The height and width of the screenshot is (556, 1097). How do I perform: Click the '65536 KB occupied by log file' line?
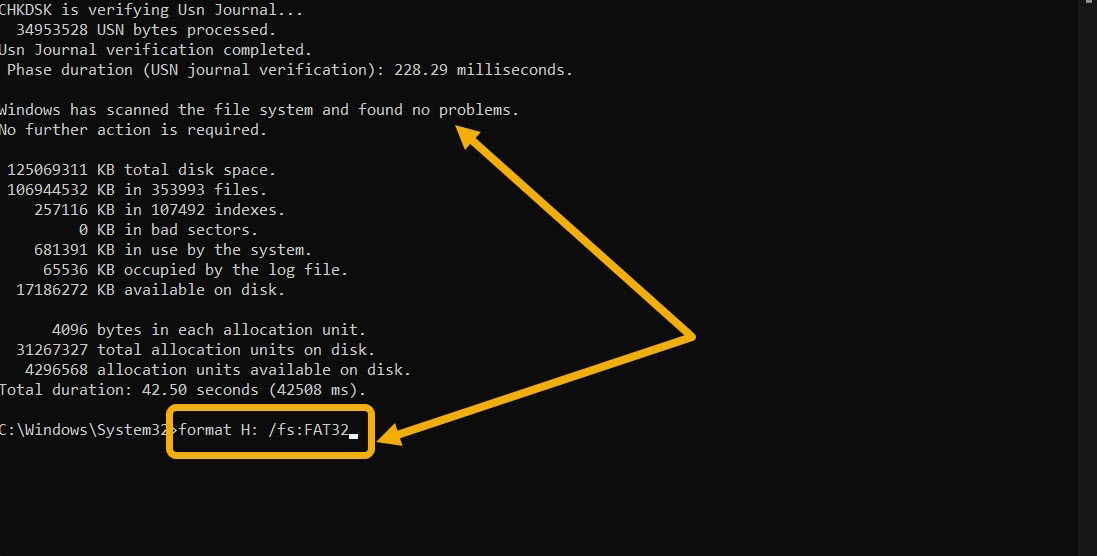coord(195,269)
